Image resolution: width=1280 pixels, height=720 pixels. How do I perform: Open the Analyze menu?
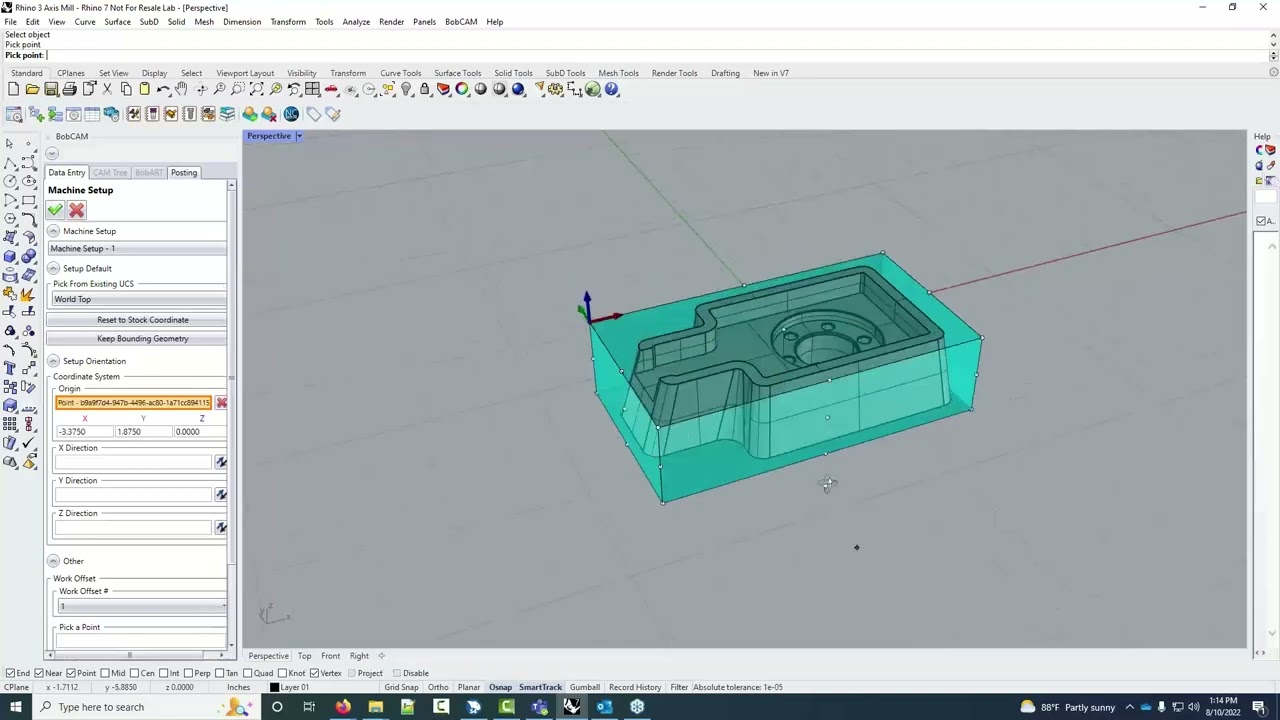pos(356,22)
